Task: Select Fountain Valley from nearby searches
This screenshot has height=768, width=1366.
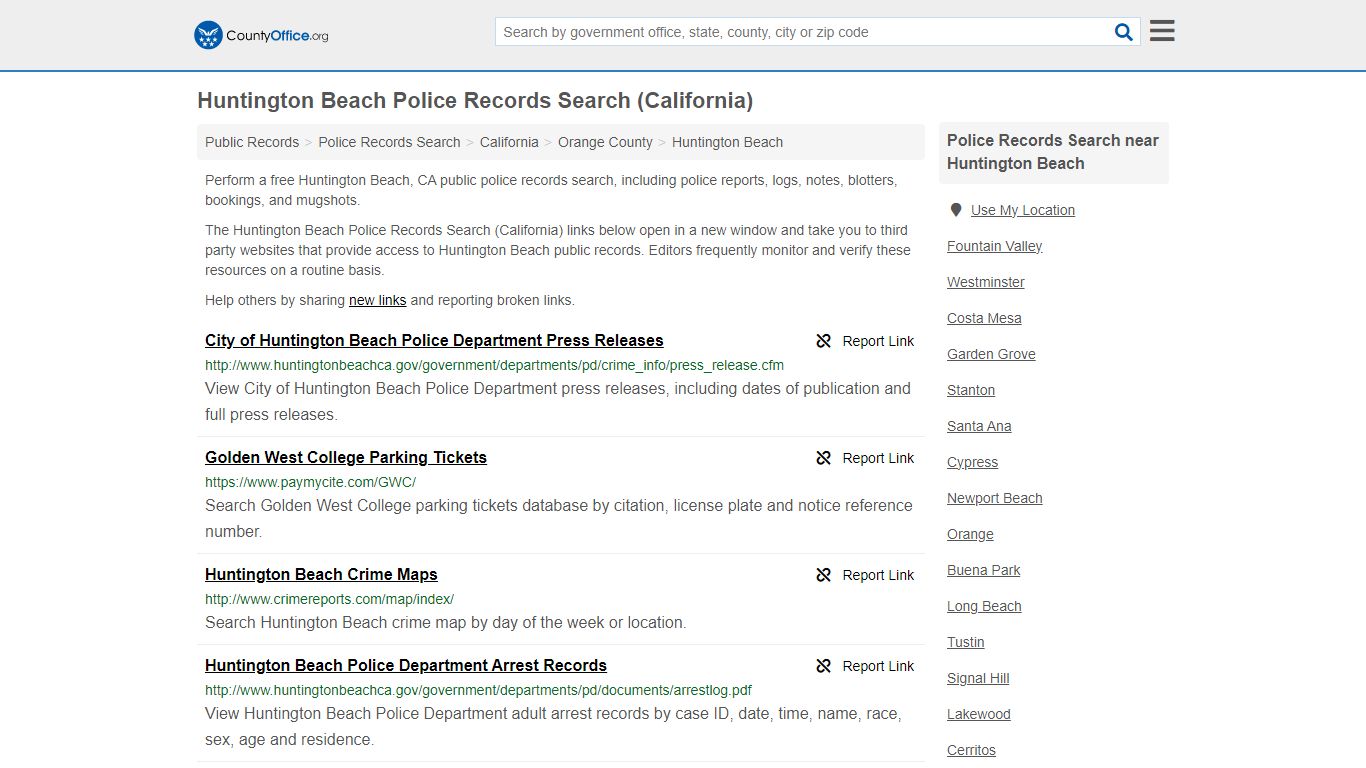Action: [994, 246]
